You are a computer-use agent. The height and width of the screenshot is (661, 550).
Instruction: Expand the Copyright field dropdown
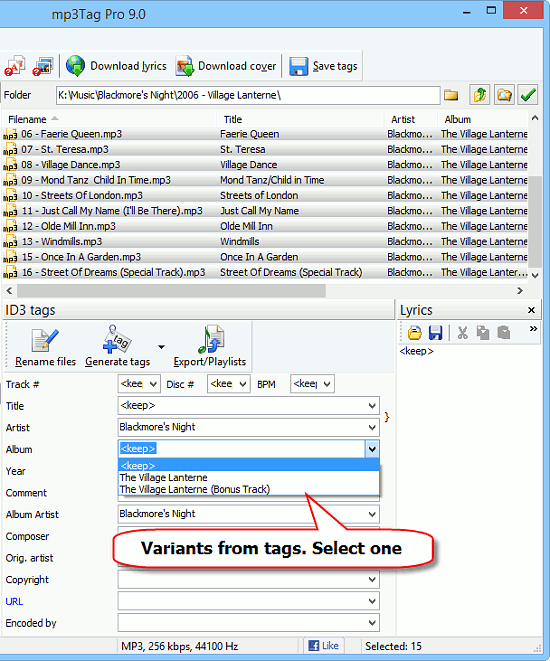(x=372, y=580)
